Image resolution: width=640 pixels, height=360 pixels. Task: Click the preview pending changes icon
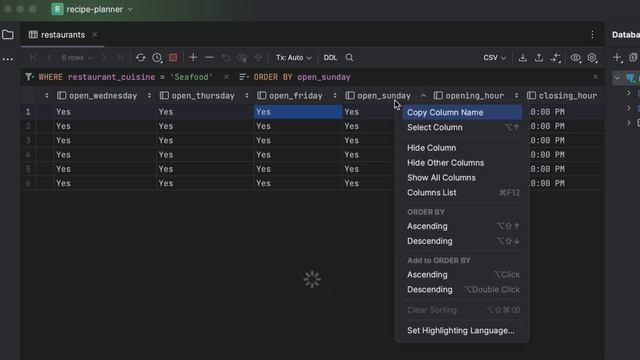pos(242,58)
